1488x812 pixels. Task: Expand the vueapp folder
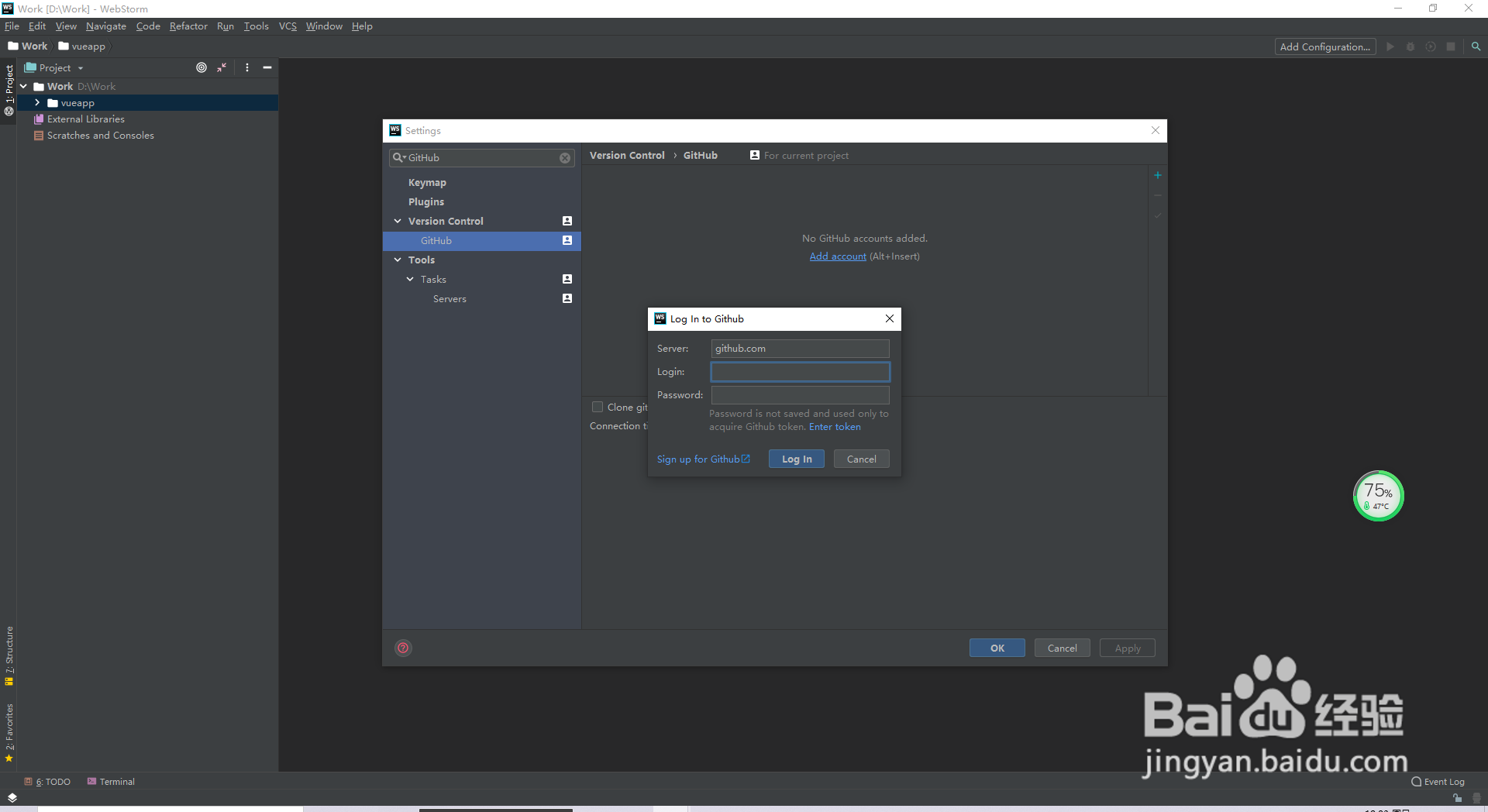pyautogui.click(x=37, y=102)
